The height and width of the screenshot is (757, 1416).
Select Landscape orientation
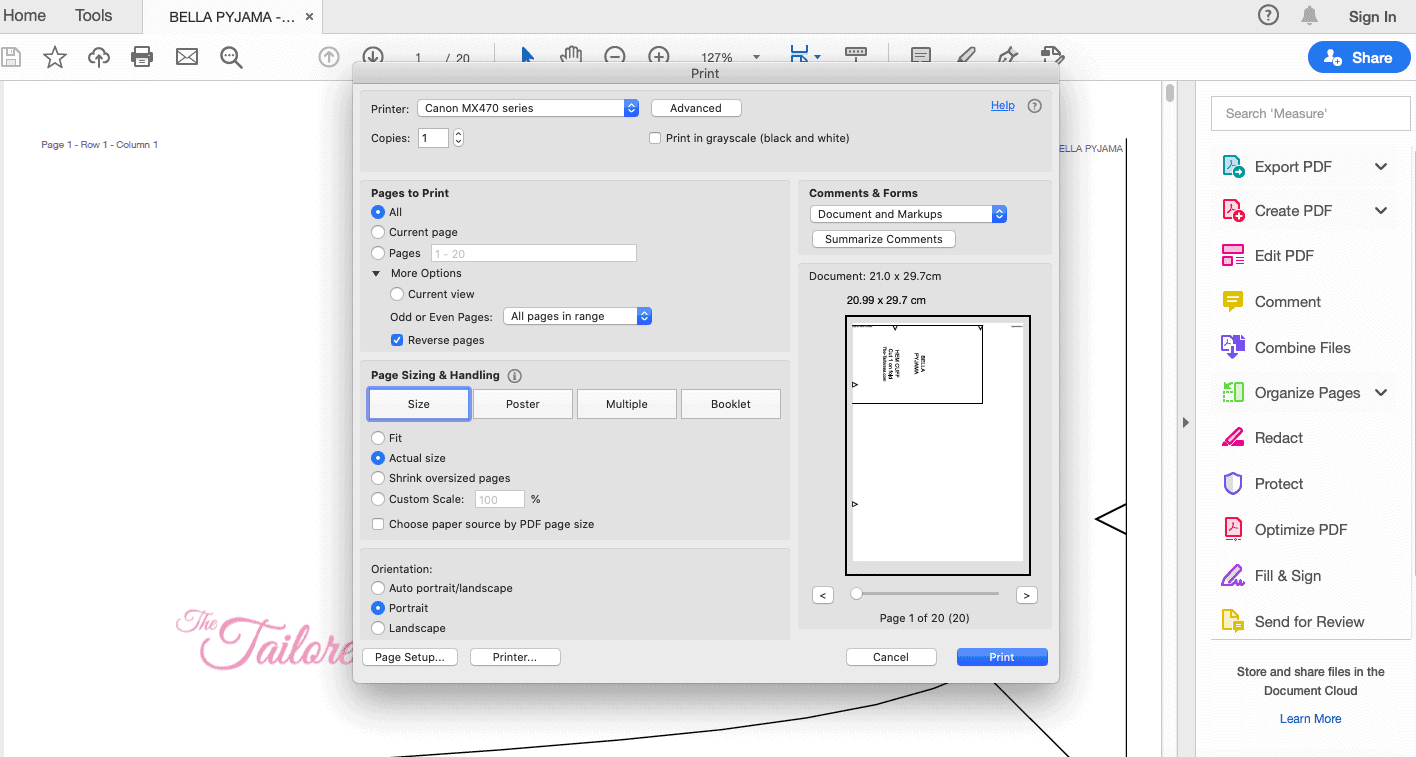point(378,628)
